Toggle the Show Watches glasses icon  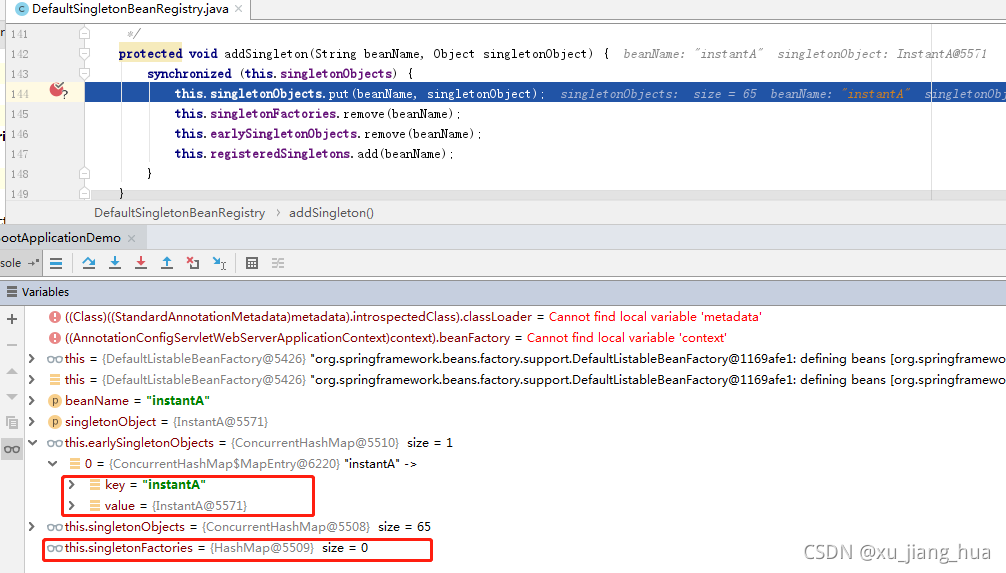point(12,449)
